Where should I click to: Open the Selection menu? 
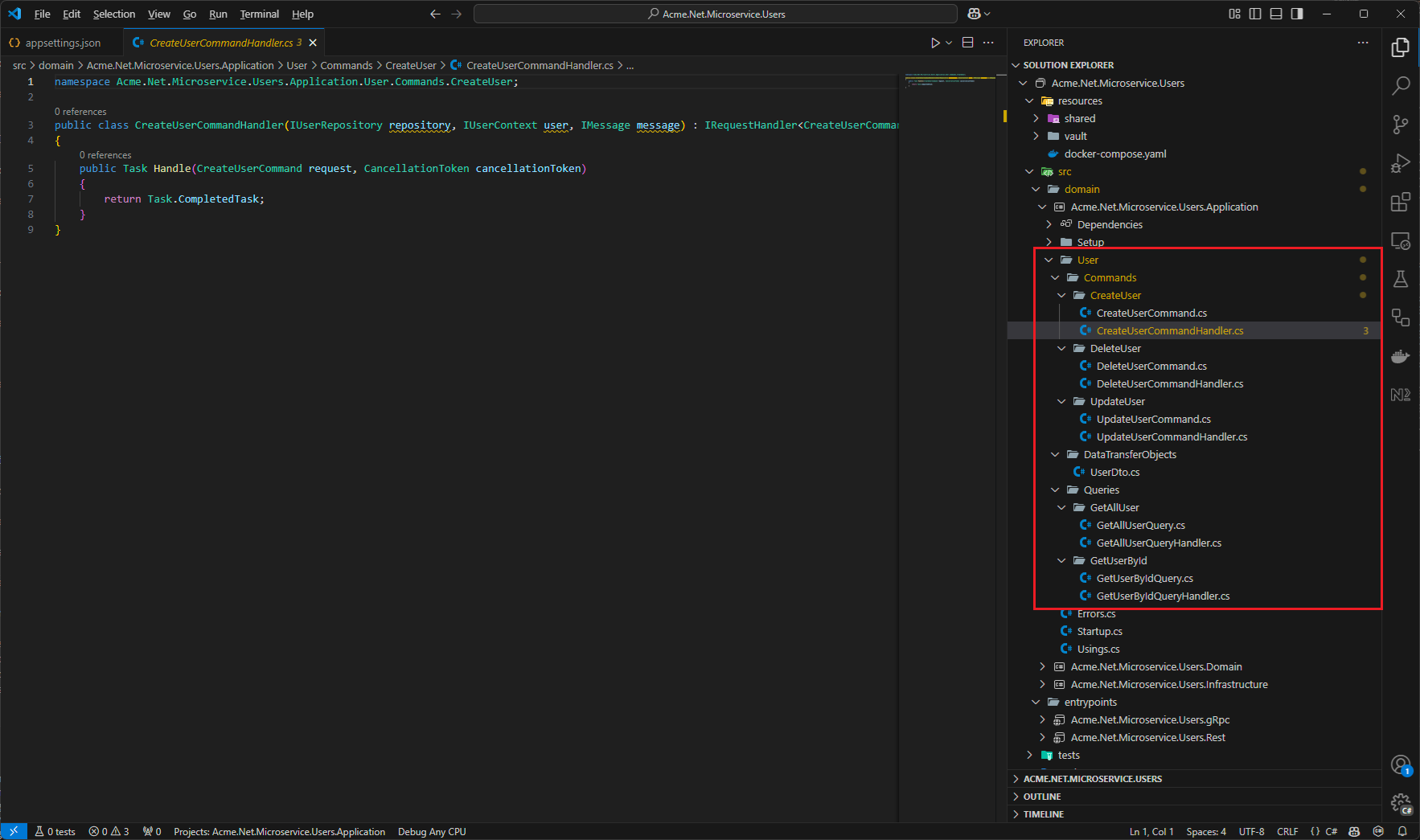tap(114, 14)
